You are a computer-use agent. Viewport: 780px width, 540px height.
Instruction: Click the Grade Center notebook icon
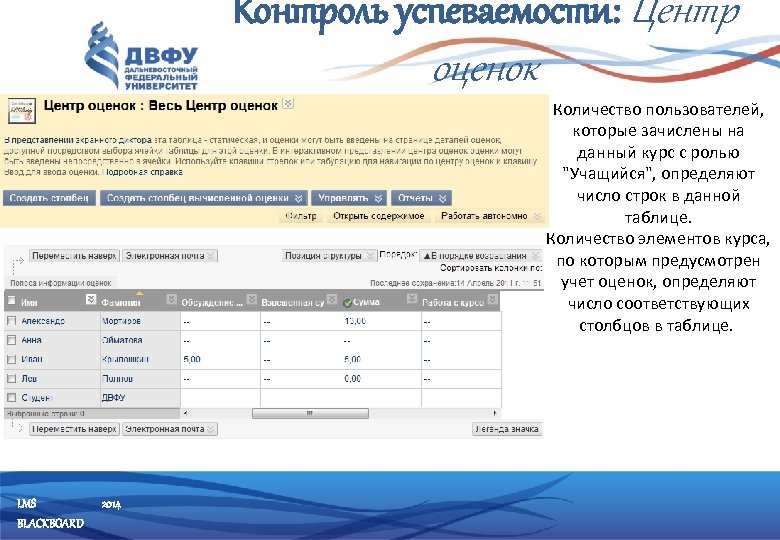point(22,110)
